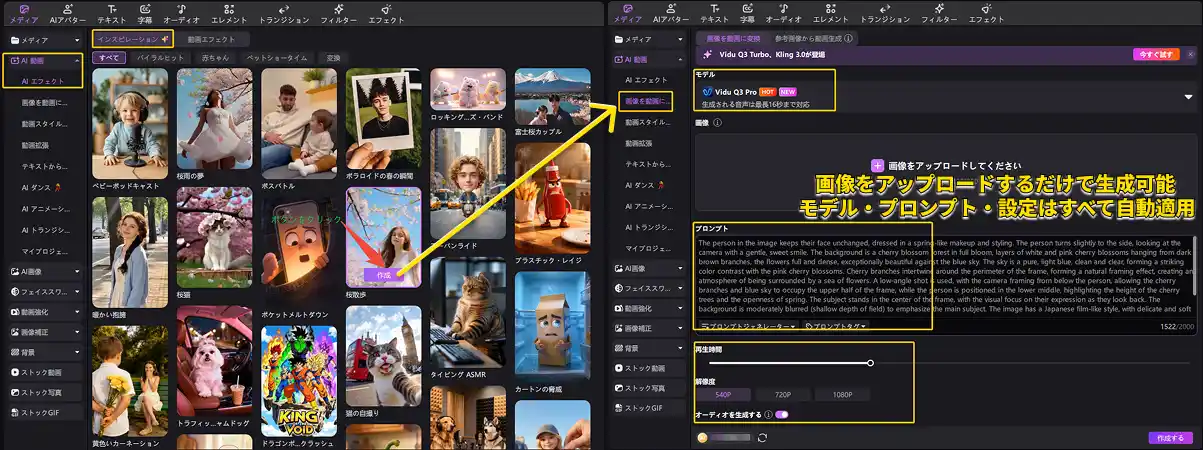Toggle the オーディオを生成する switch

(781, 414)
